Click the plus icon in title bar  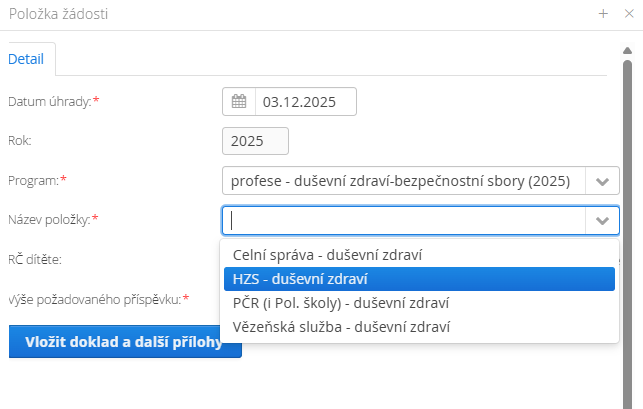click(603, 14)
